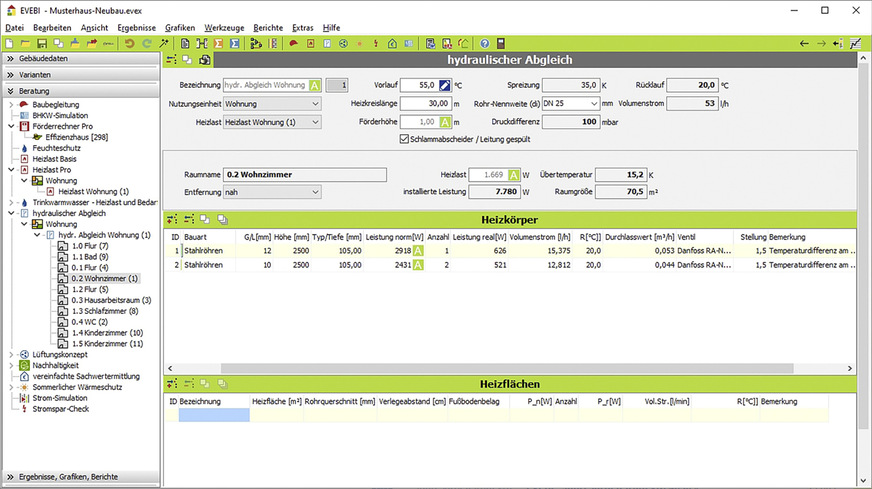
Task: Open the Rohr-Nennweite DN 25 dropdown
Action: coord(571,103)
